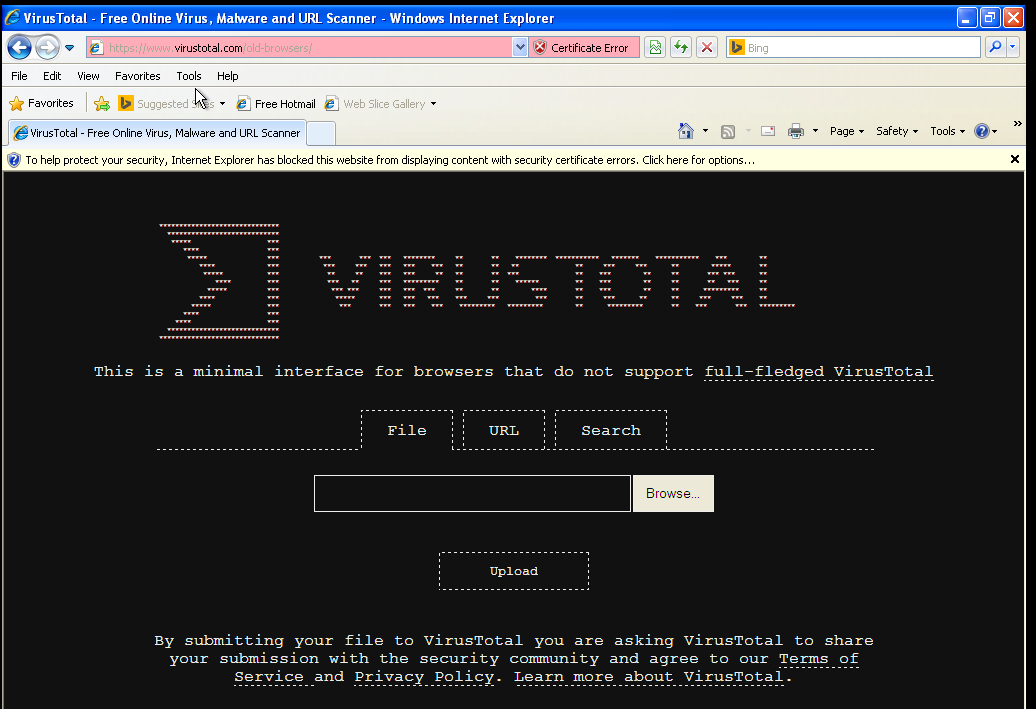1036x709 pixels.
Task: Open the Safety command bar menu
Action: [x=897, y=131]
